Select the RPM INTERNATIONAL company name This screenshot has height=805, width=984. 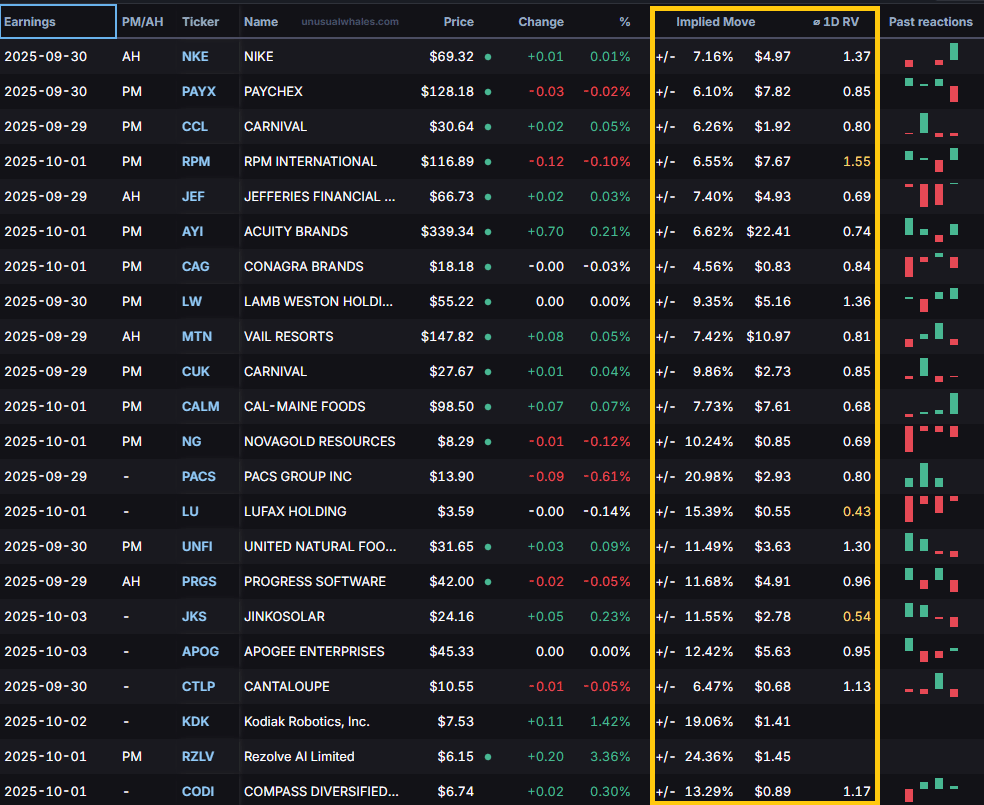310,162
